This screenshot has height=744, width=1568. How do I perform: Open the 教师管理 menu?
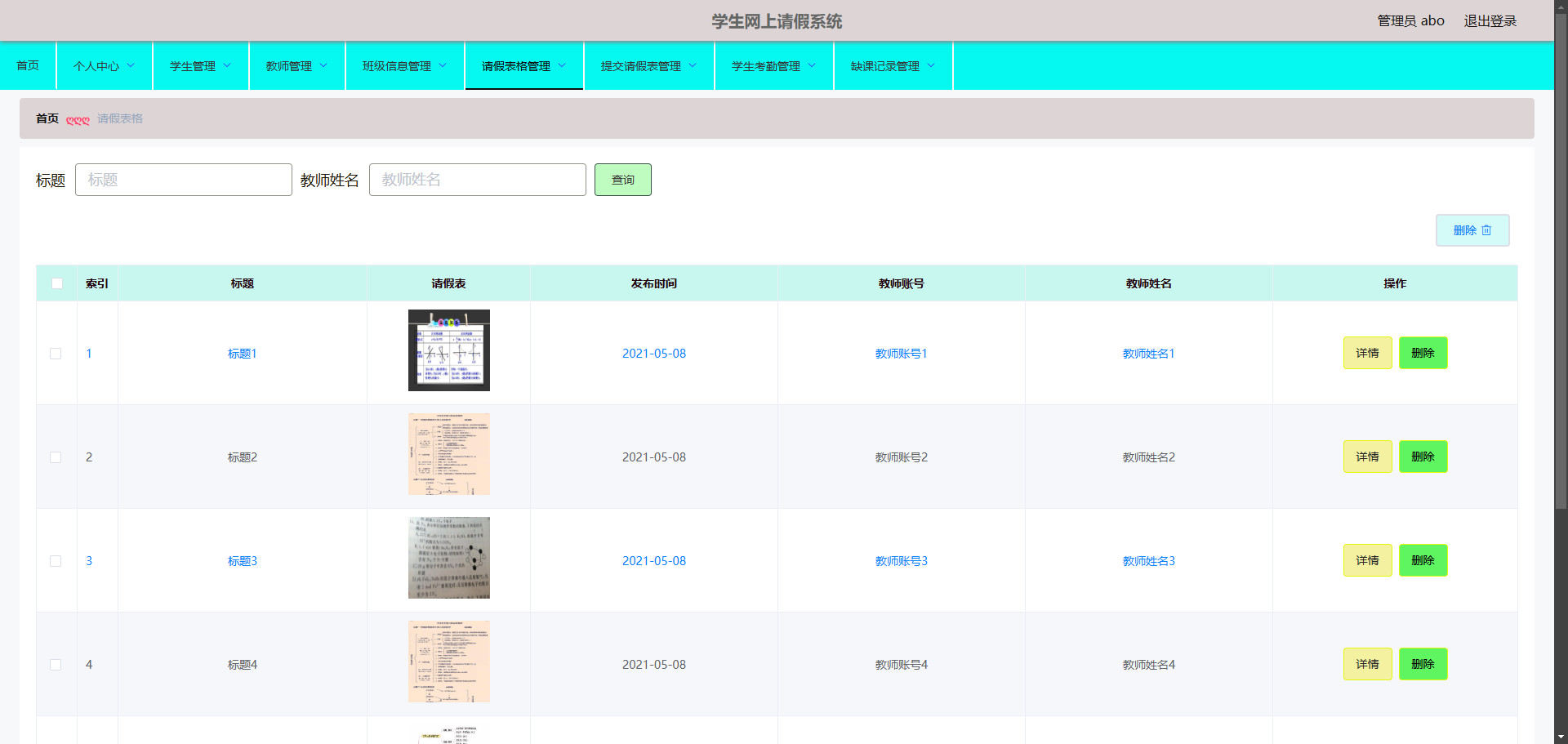pos(297,66)
